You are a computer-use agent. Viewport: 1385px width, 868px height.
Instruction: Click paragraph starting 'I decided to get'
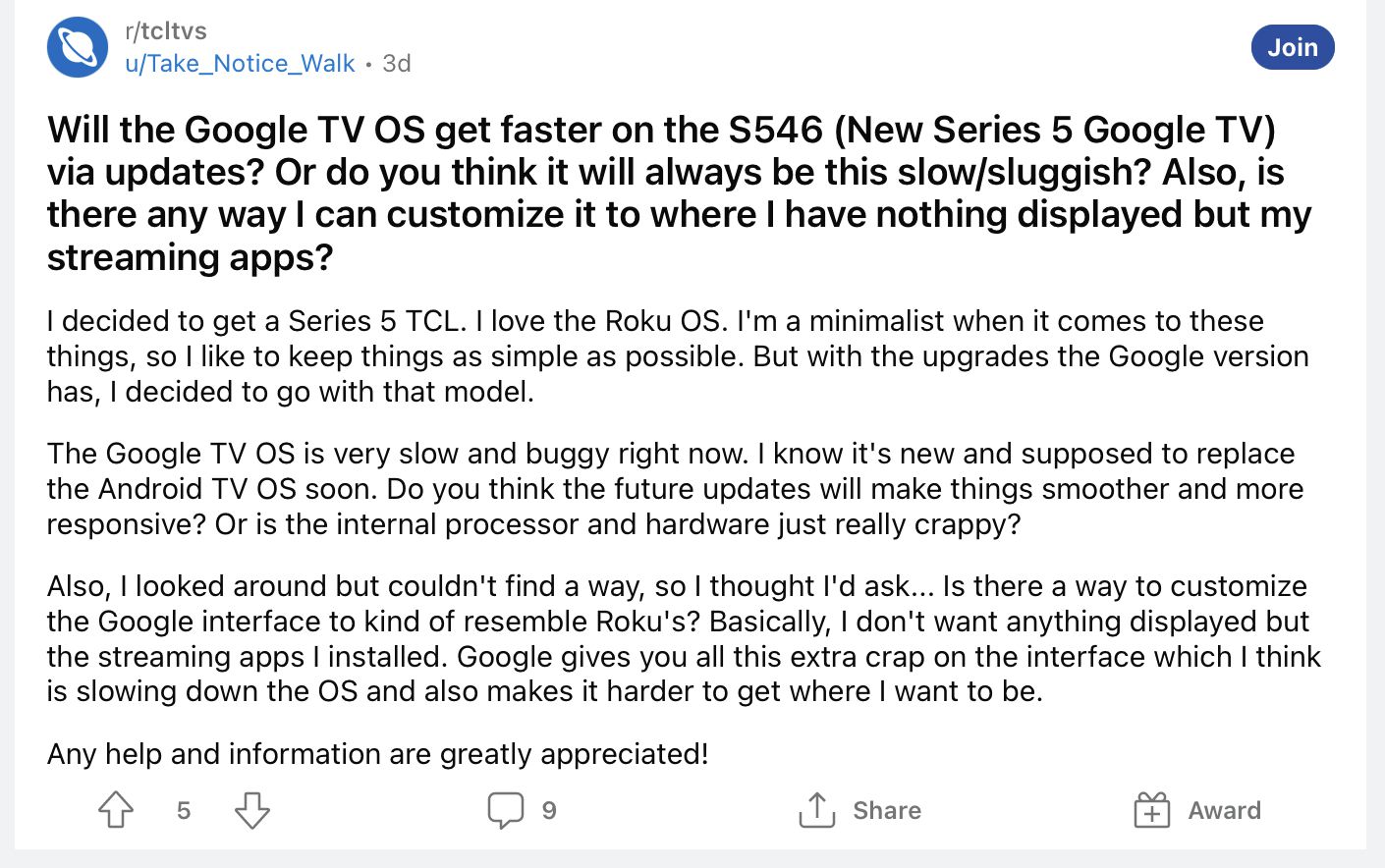click(678, 356)
